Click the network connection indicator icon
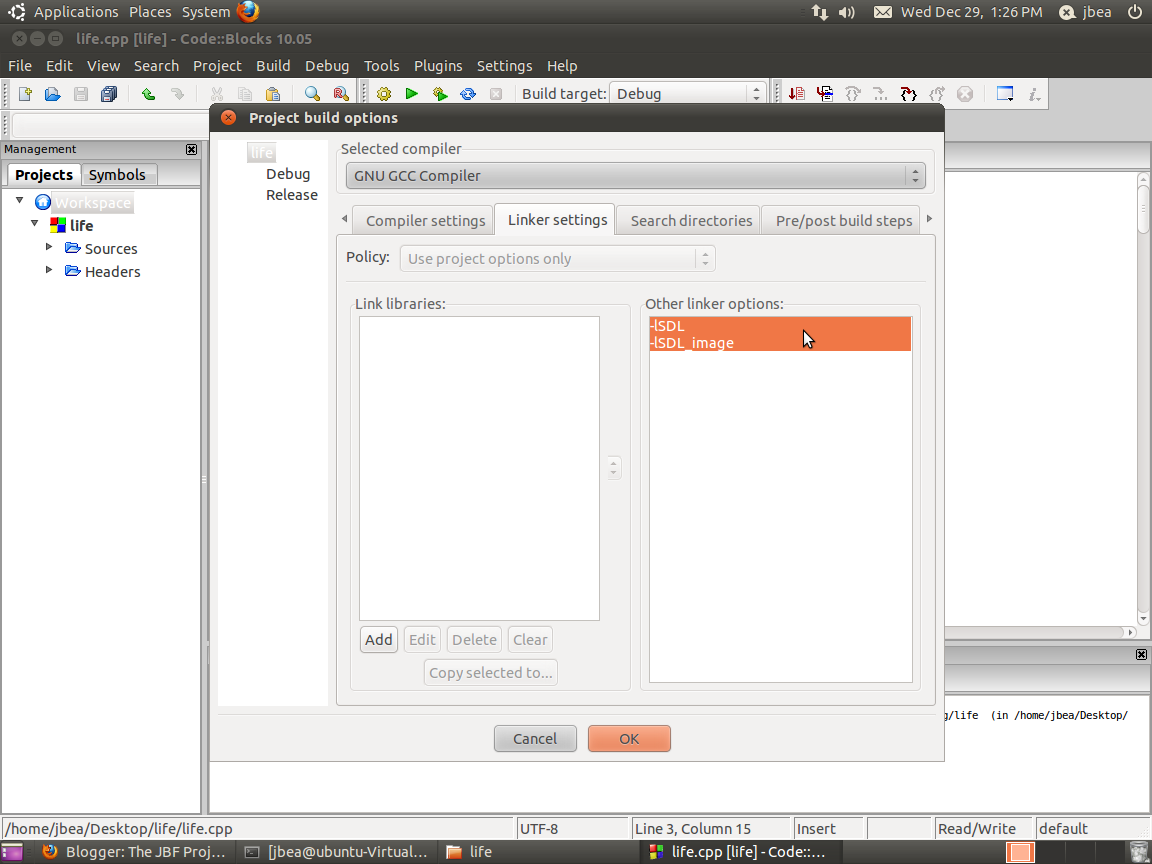The width and height of the screenshot is (1152, 864). pyautogui.click(x=819, y=12)
